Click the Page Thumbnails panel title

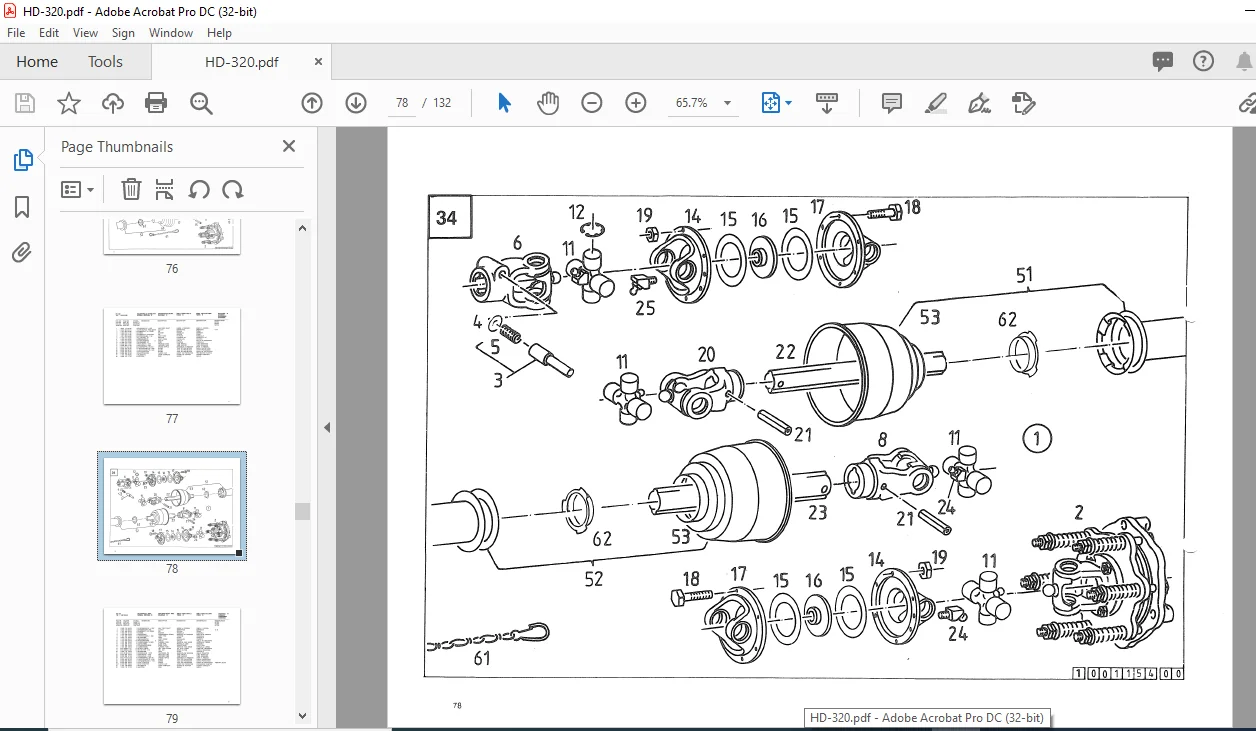point(117,146)
